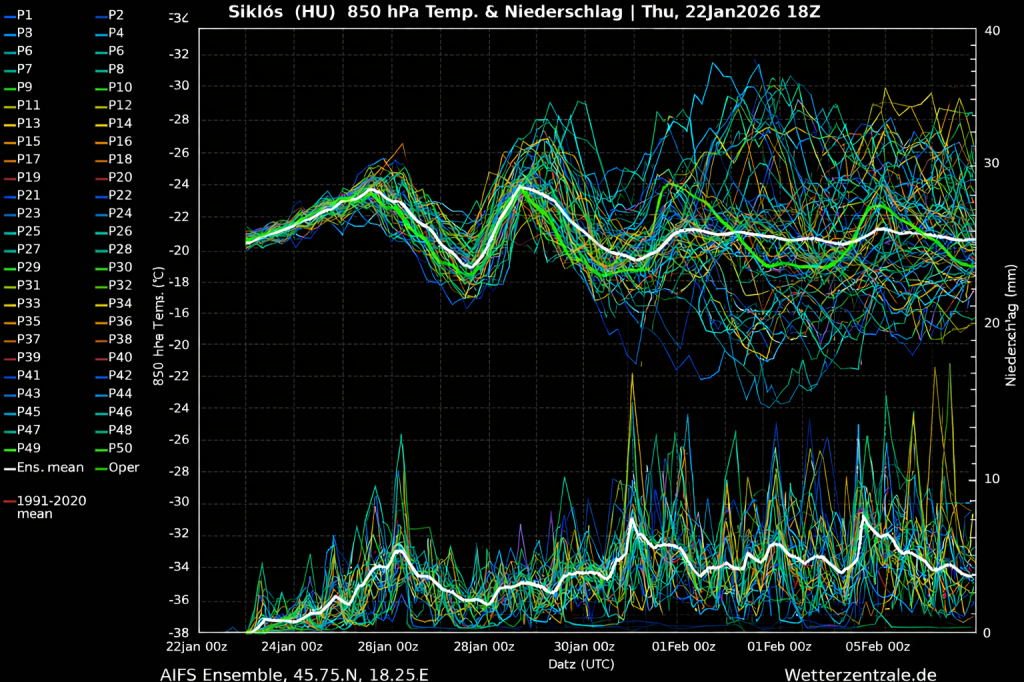
Task: Toggle the P25 ensemble member label
Action: pyautogui.click(x=29, y=231)
